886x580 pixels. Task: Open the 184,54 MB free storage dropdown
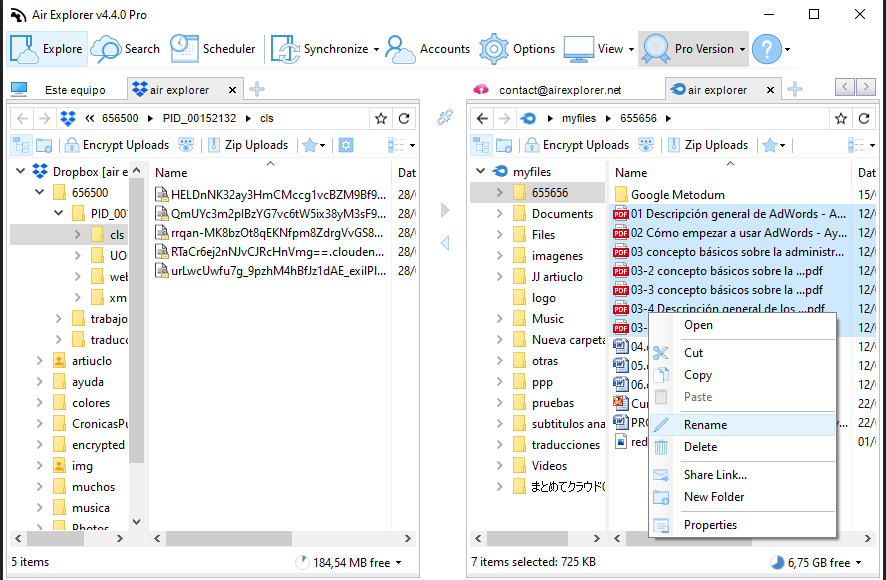398,562
